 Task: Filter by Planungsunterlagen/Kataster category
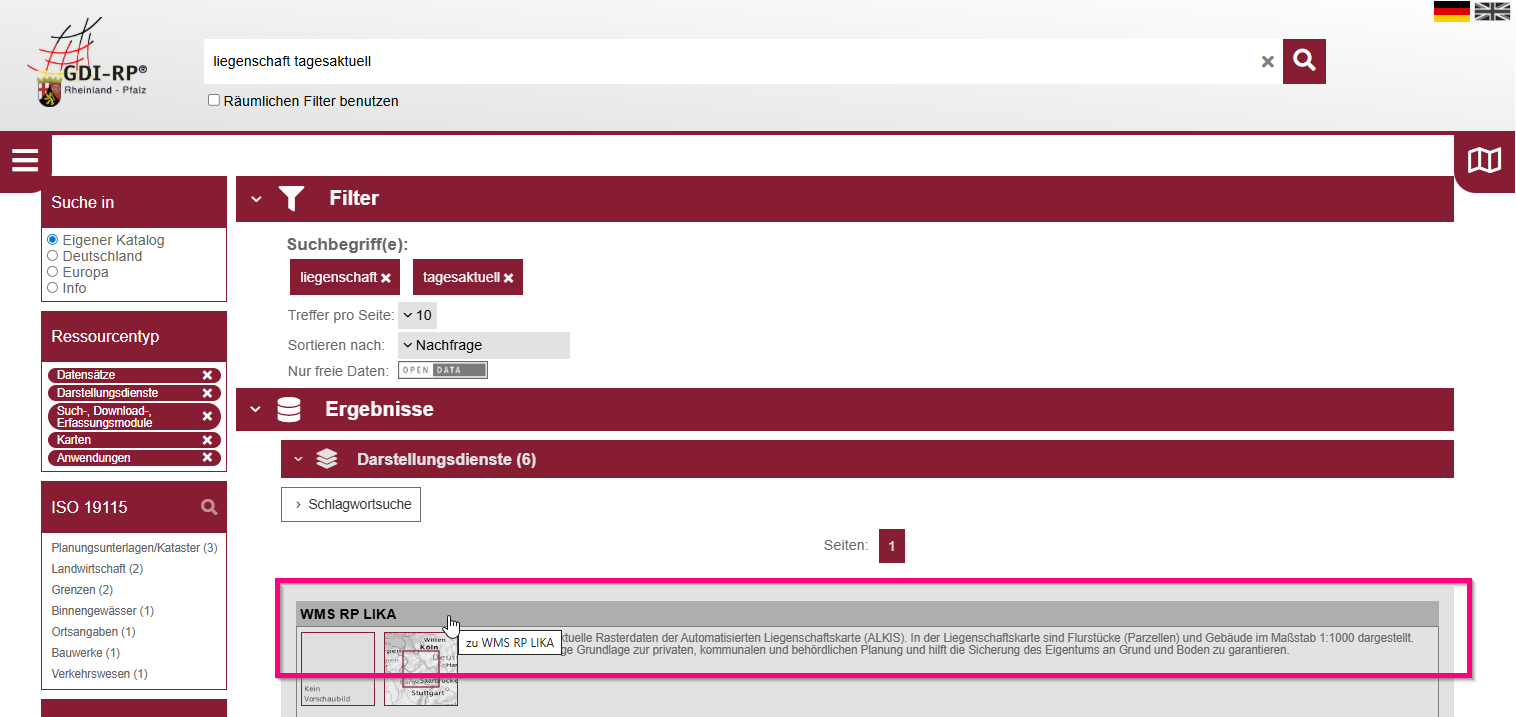pyautogui.click(x=126, y=548)
